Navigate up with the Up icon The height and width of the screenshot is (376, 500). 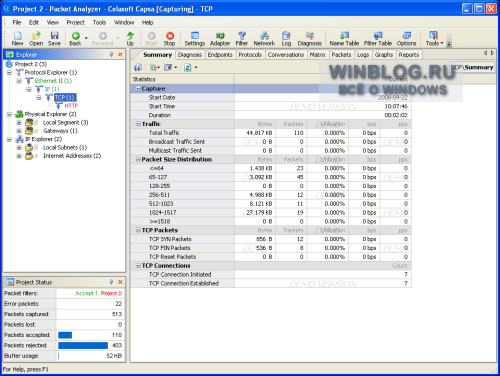point(130,39)
